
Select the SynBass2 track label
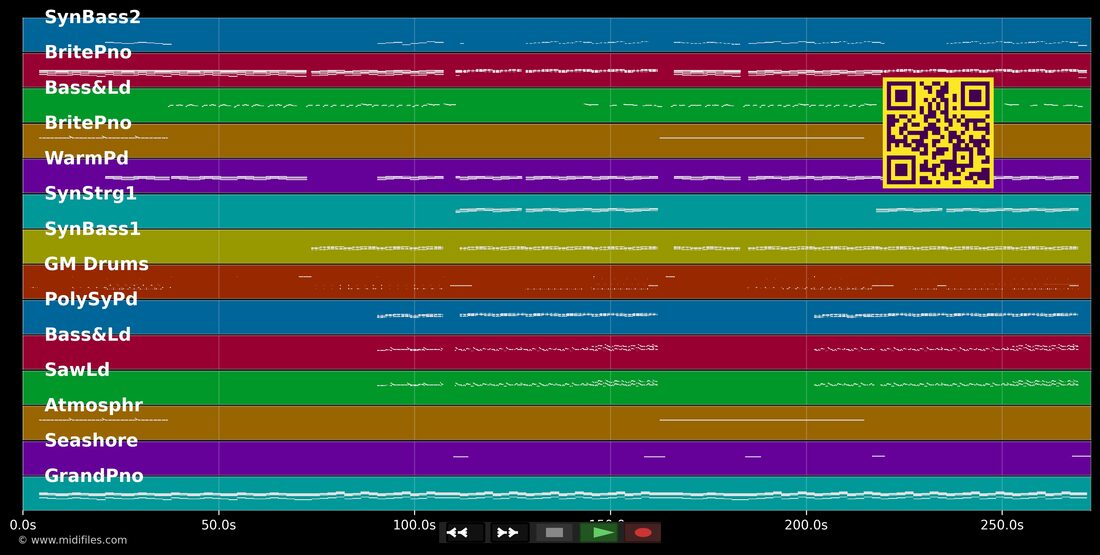[93, 17]
